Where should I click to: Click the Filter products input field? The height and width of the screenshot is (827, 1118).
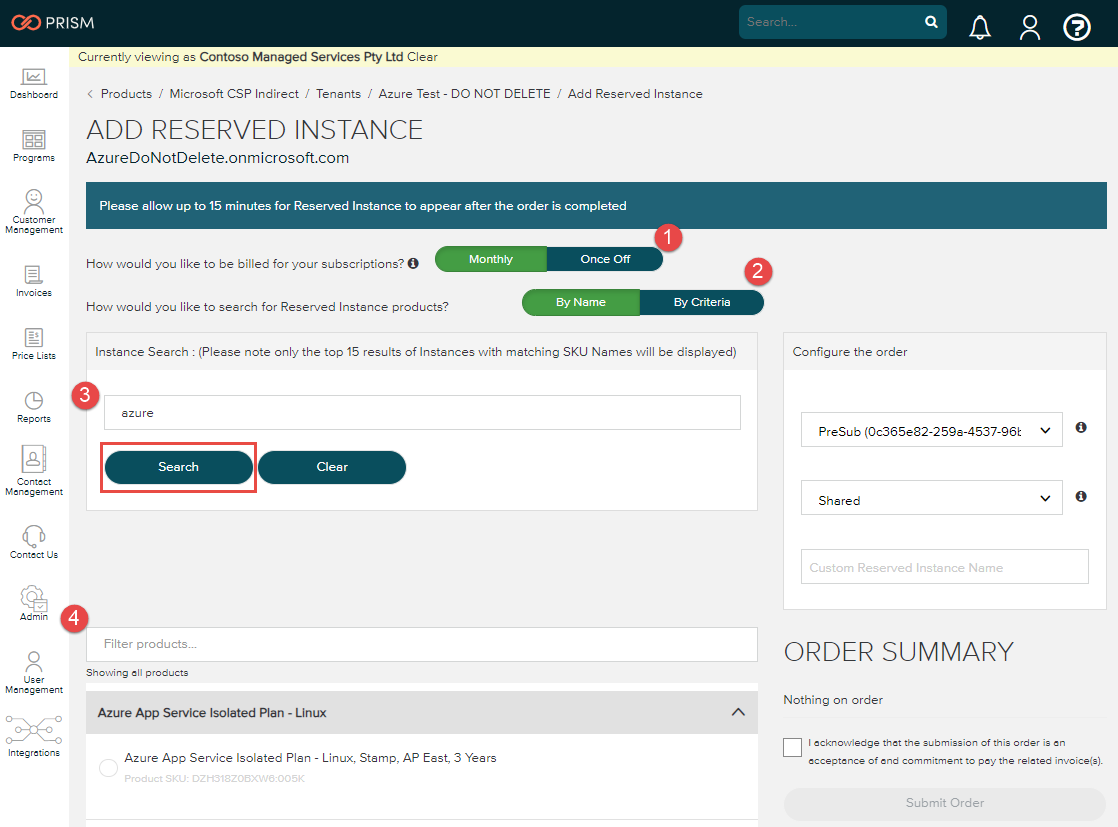click(421, 644)
